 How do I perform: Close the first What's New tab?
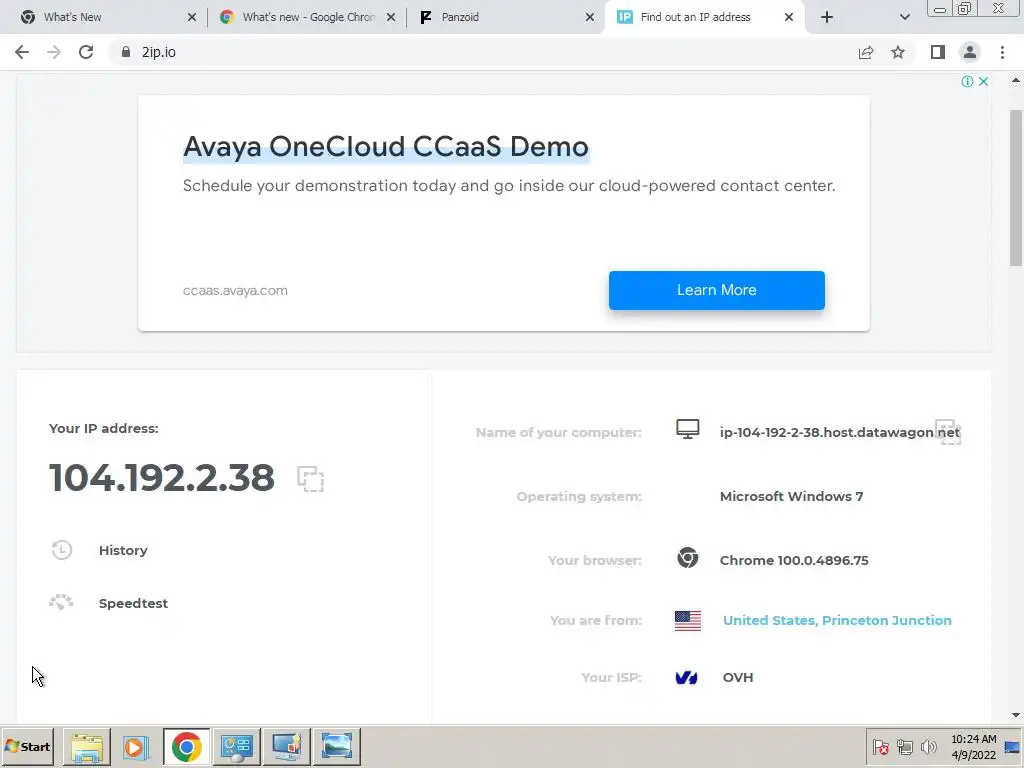click(191, 17)
